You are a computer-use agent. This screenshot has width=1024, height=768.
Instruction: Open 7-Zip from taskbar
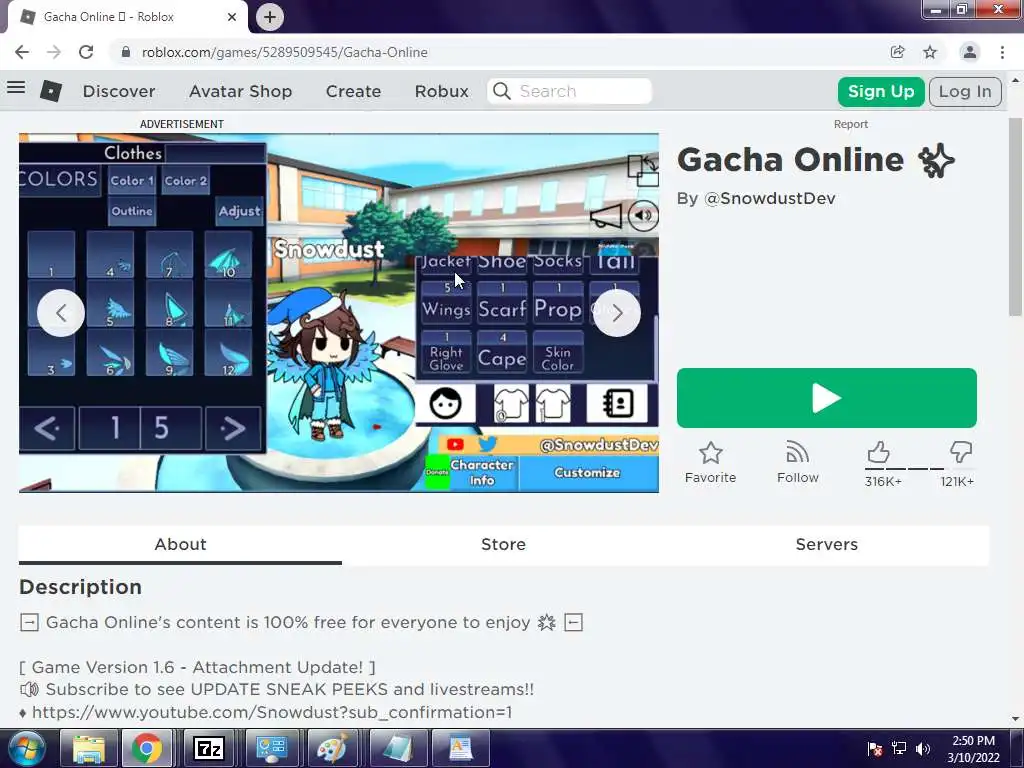(209, 748)
